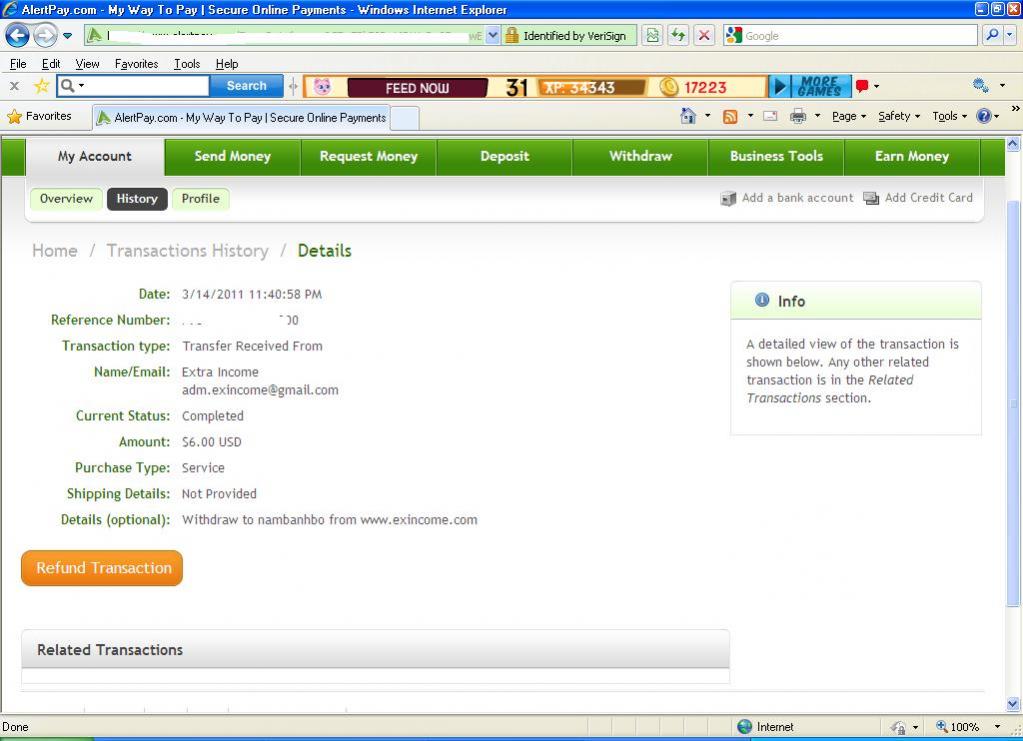Click the Related Transactions section header
Image resolution: width=1023 pixels, height=741 pixels.
tap(375, 650)
